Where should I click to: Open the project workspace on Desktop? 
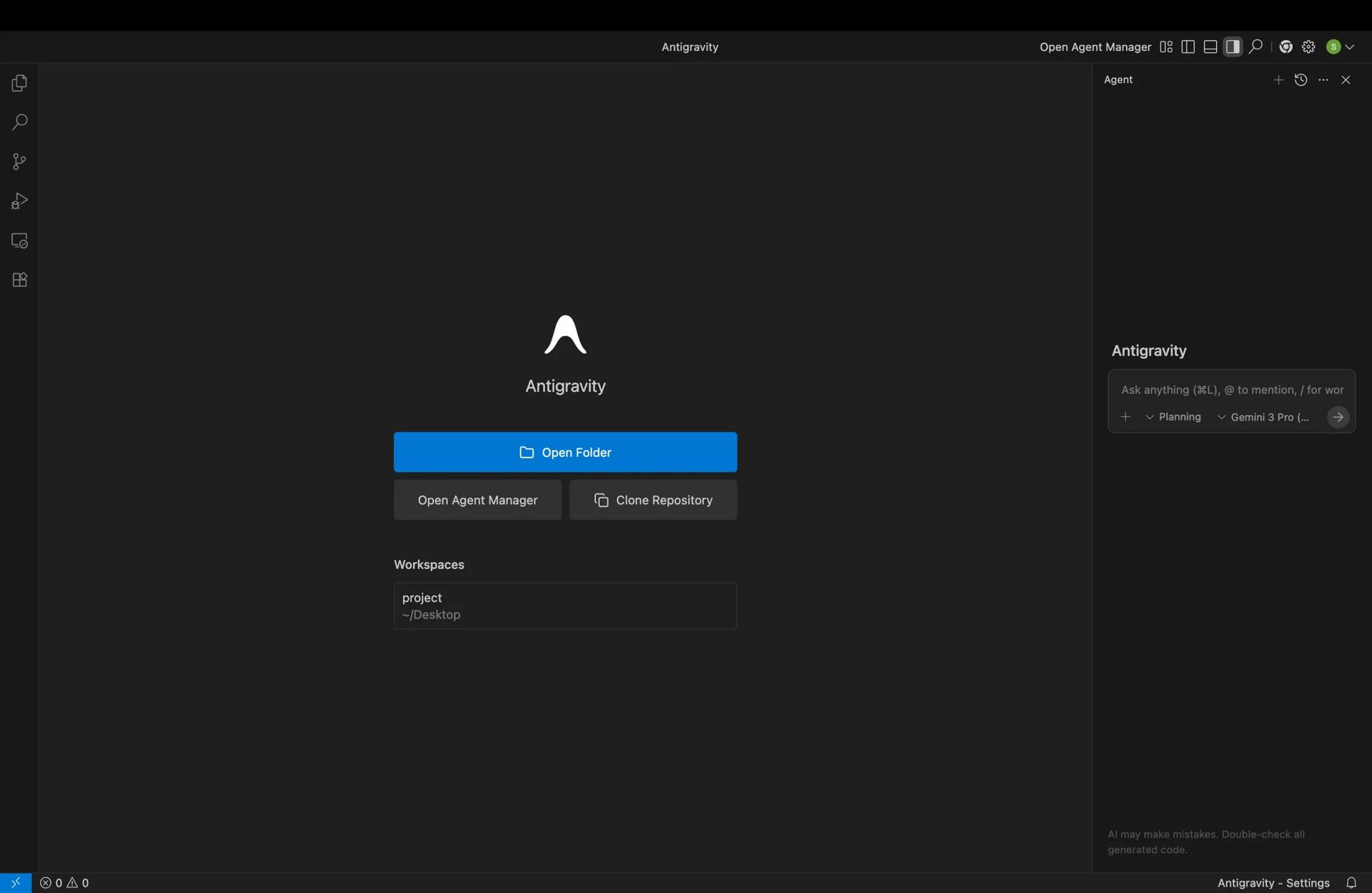(565, 606)
